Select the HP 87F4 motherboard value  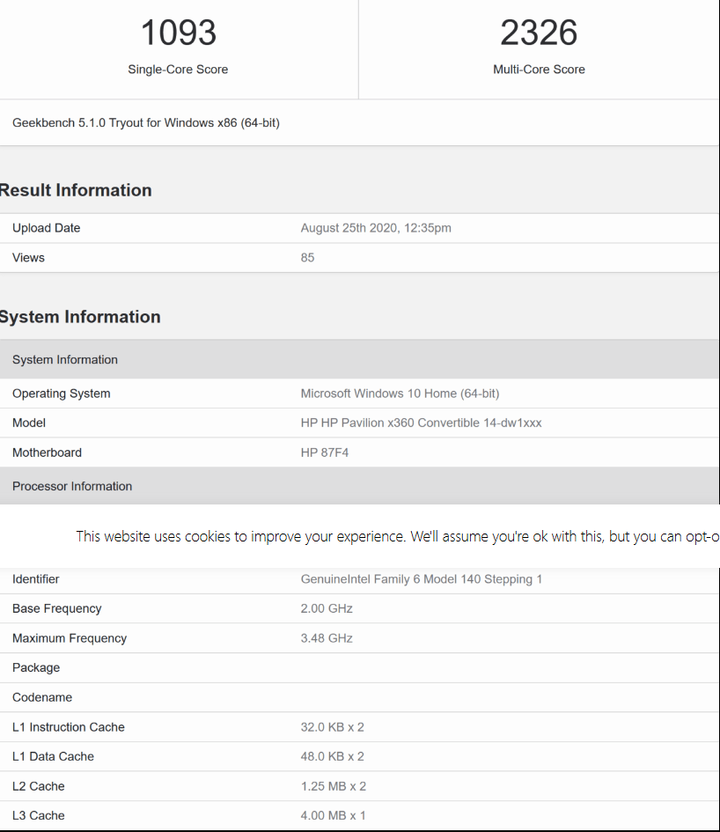click(x=324, y=453)
